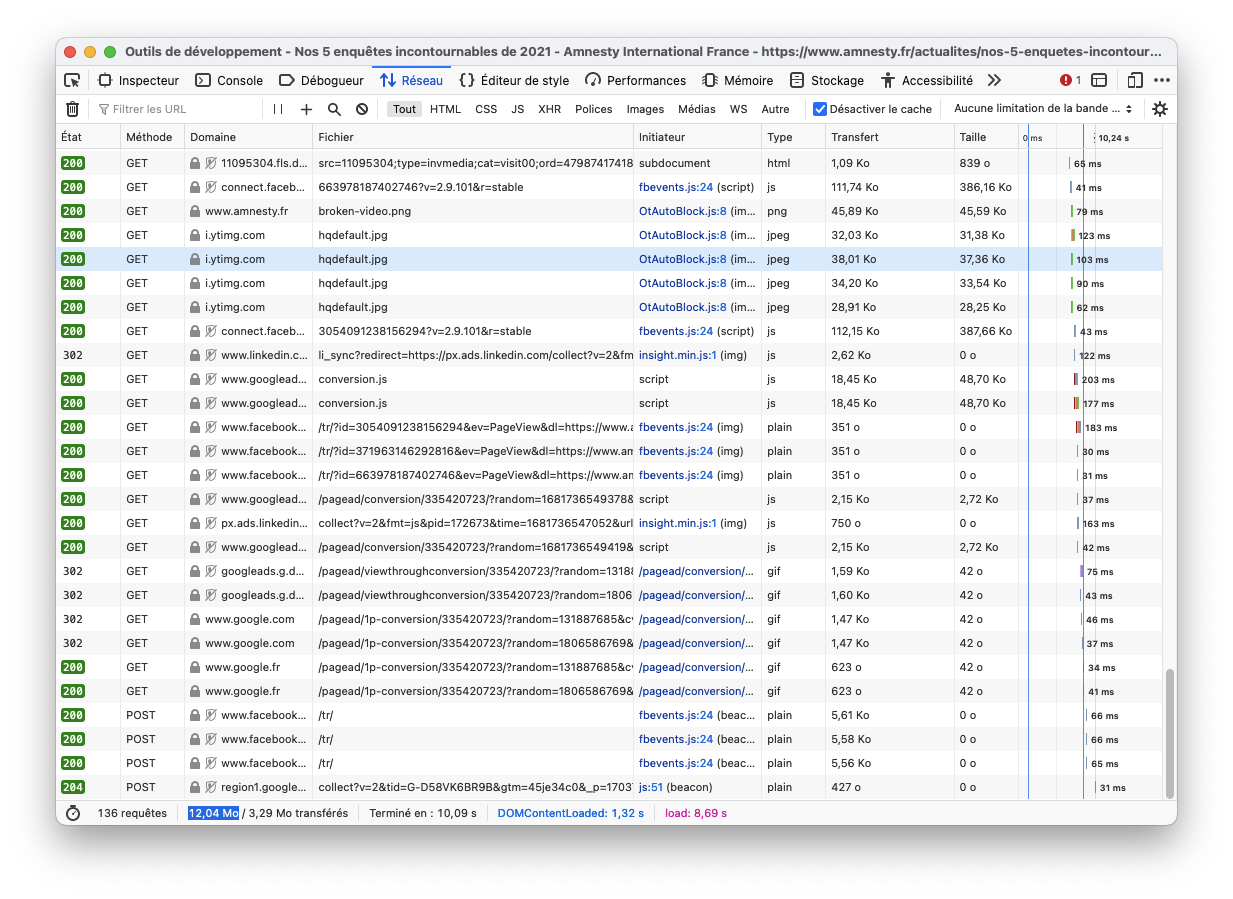Open the Stockage tab
This screenshot has width=1233, height=899.
click(827, 80)
